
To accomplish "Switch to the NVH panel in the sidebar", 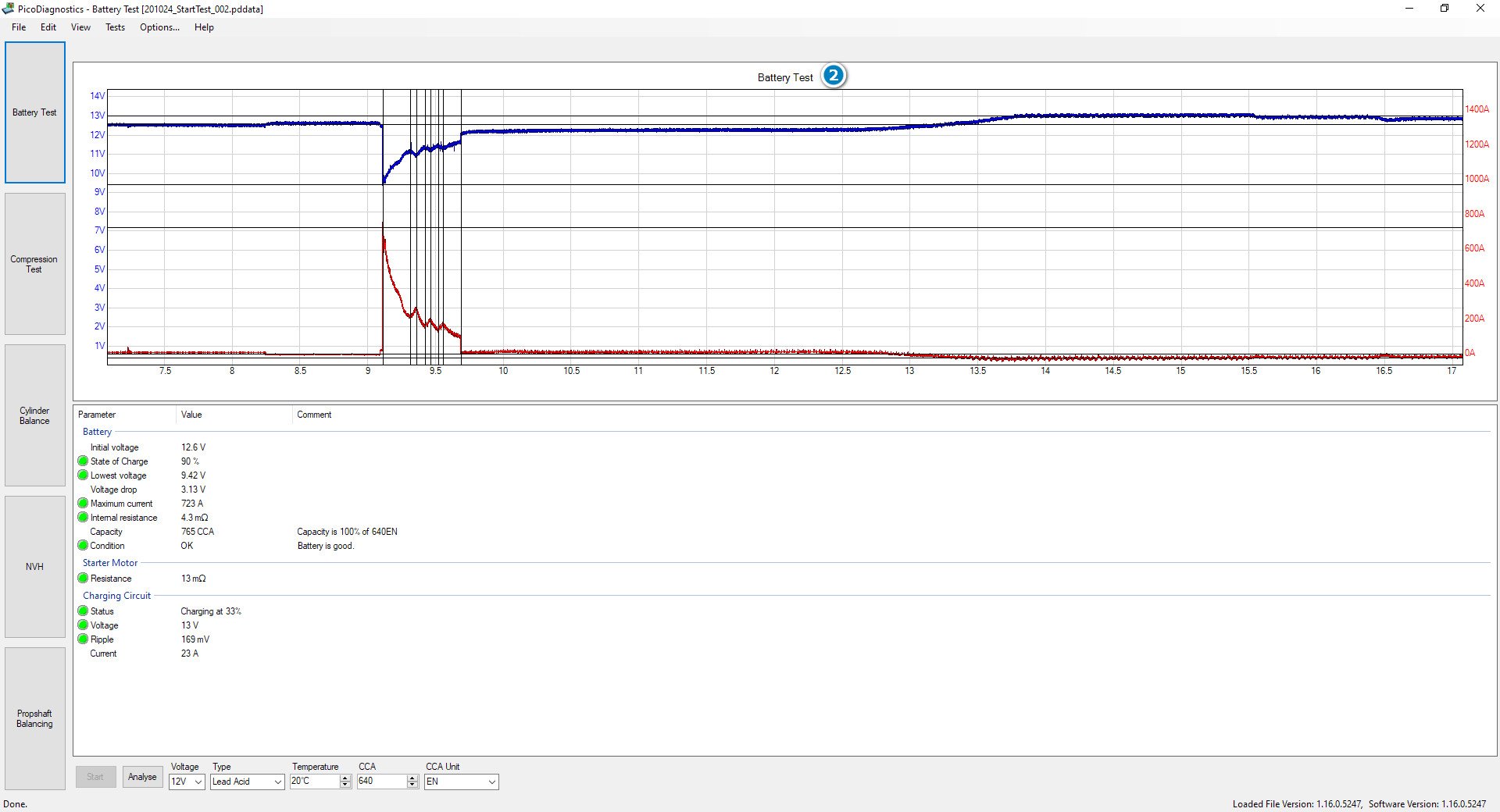I will pos(34,566).
